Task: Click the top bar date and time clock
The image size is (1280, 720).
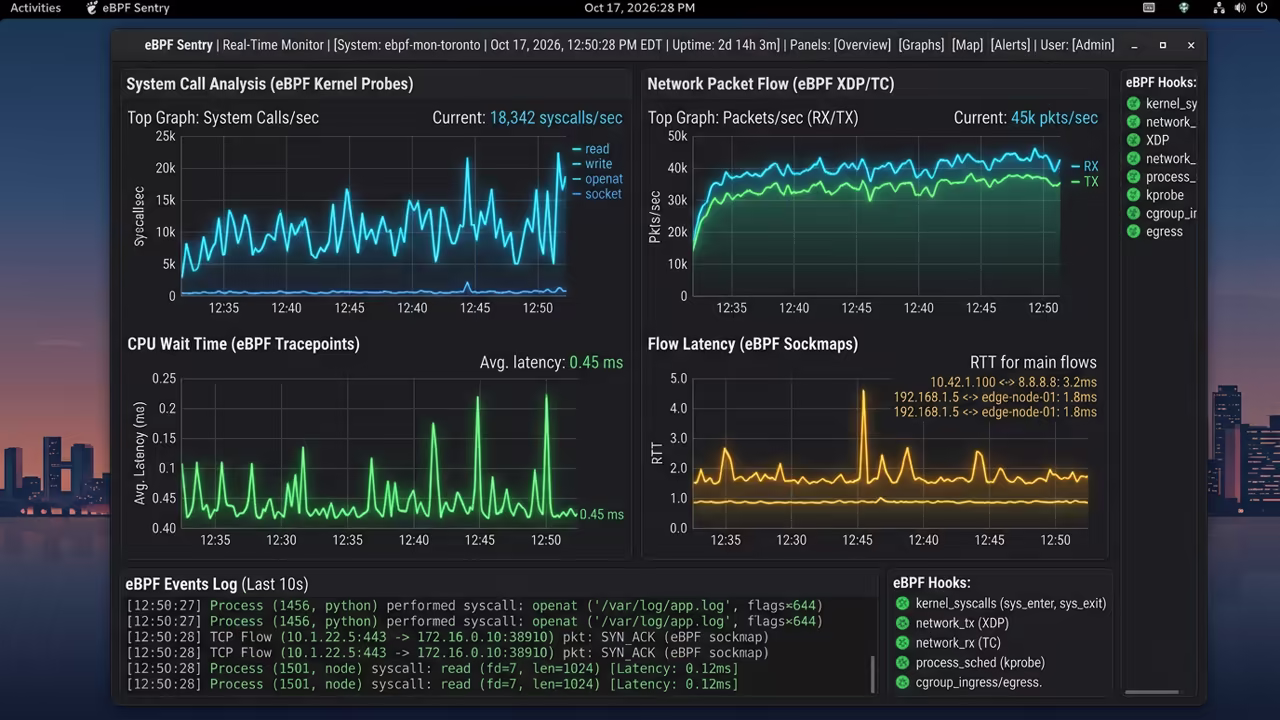Action: pyautogui.click(x=639, y=8)
